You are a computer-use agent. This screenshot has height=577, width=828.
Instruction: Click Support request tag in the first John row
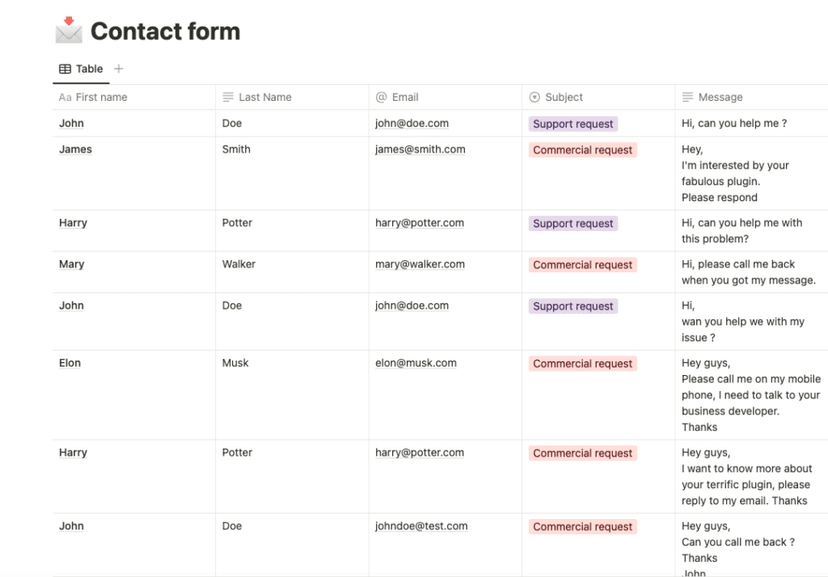(x=573, y=124)
